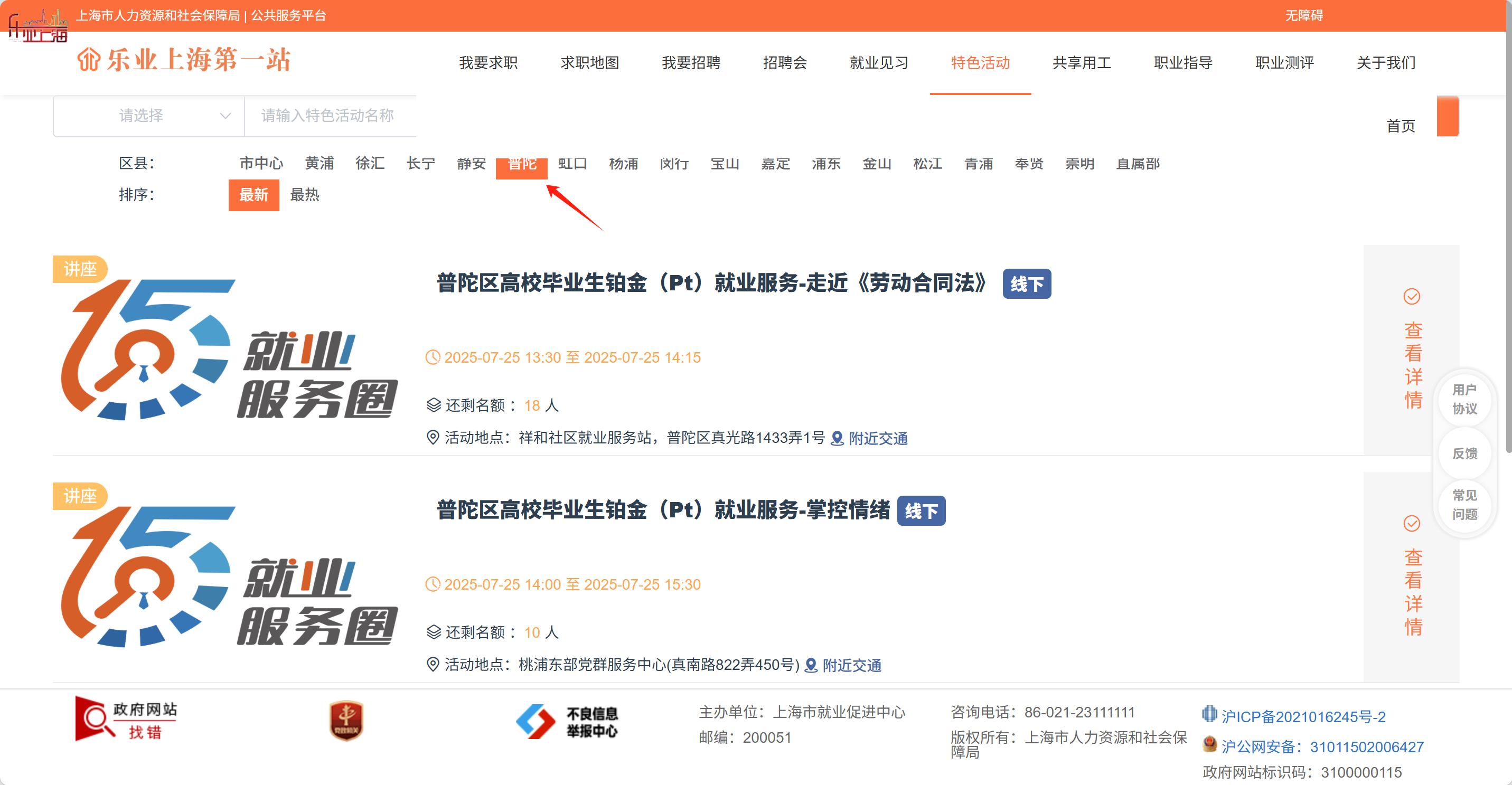Viewport: 1512px width, 785px height.
Task: Click the 不良信息举报中心 icon
Action: (x=567, y=722)
